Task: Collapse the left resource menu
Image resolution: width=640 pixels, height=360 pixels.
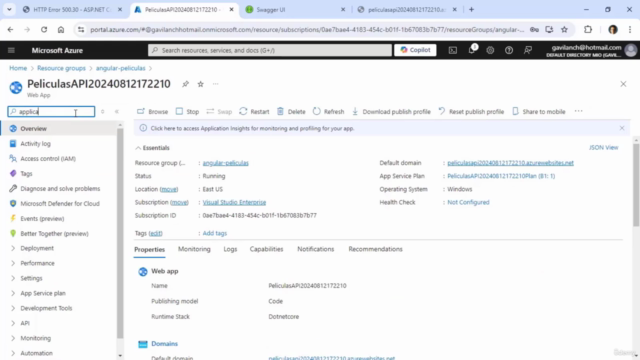Action: pyautogui.click(x=117, y=111)
